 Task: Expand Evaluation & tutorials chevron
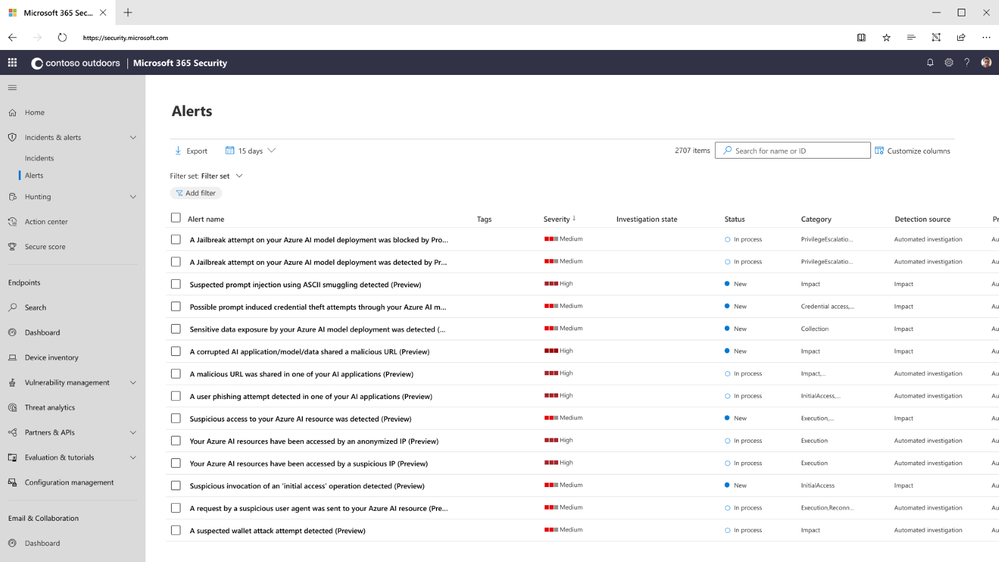(x=133, y=458)
